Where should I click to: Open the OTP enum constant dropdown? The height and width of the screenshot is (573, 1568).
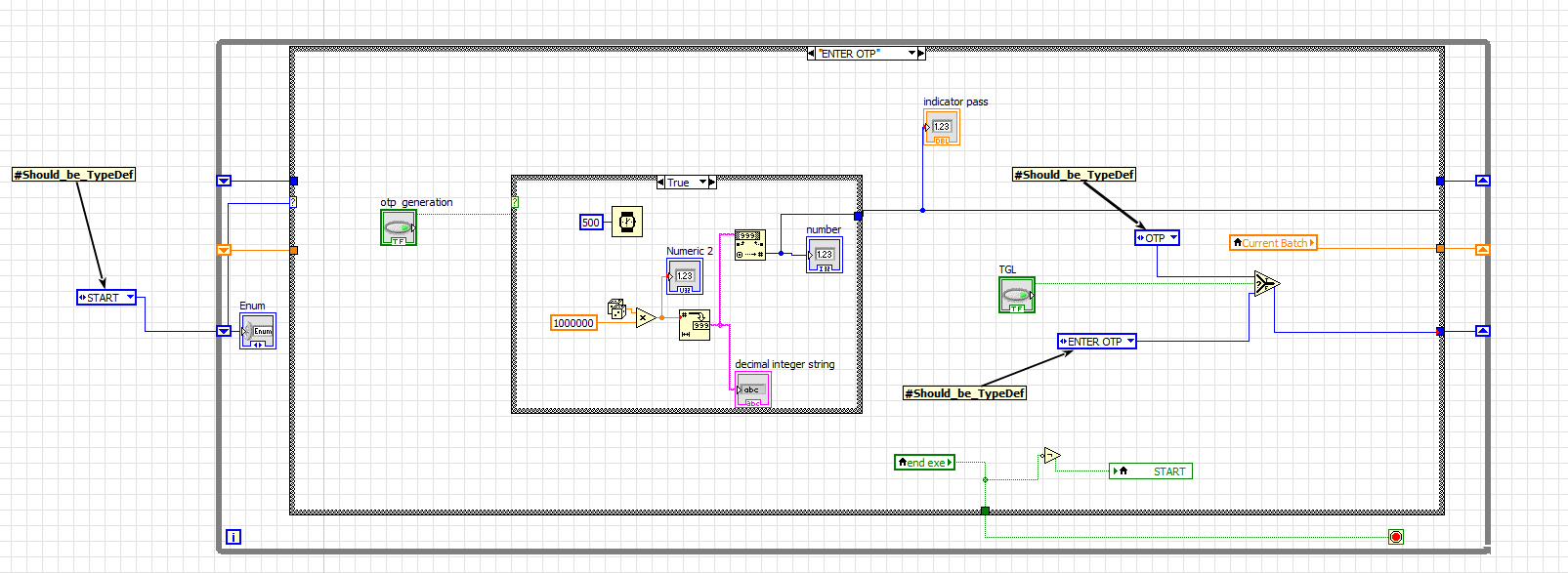click(x=1173, y=238)
